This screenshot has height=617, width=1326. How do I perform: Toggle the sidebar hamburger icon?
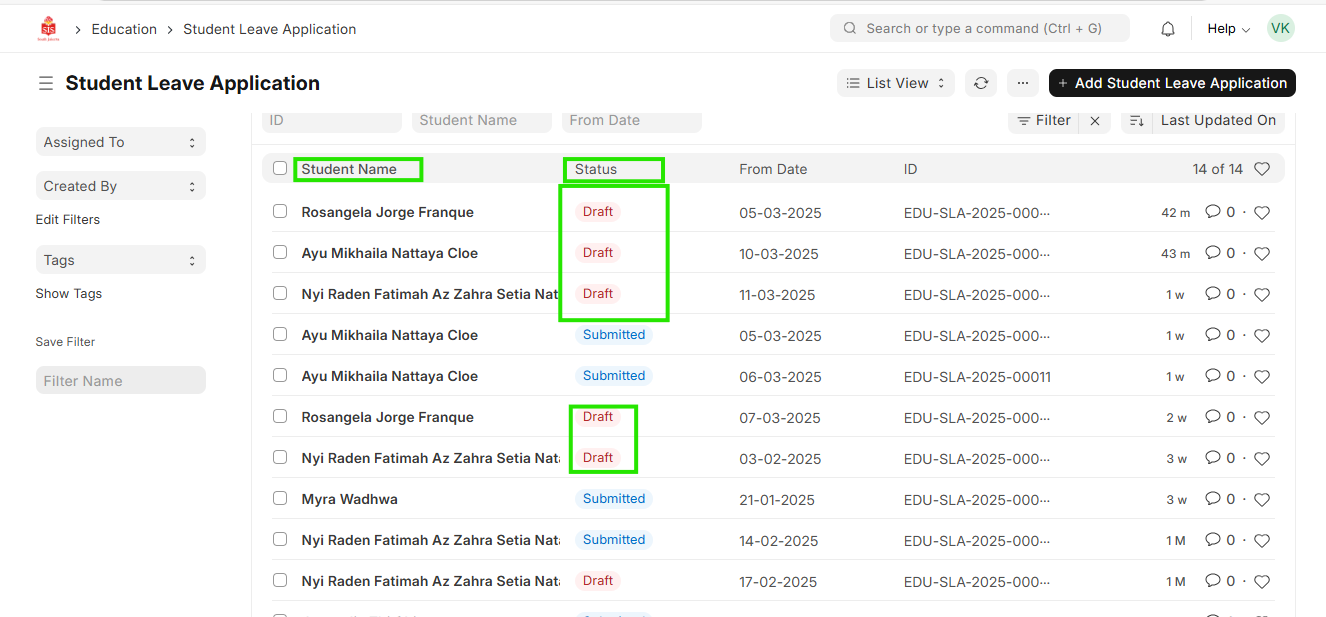pos(46,83)
